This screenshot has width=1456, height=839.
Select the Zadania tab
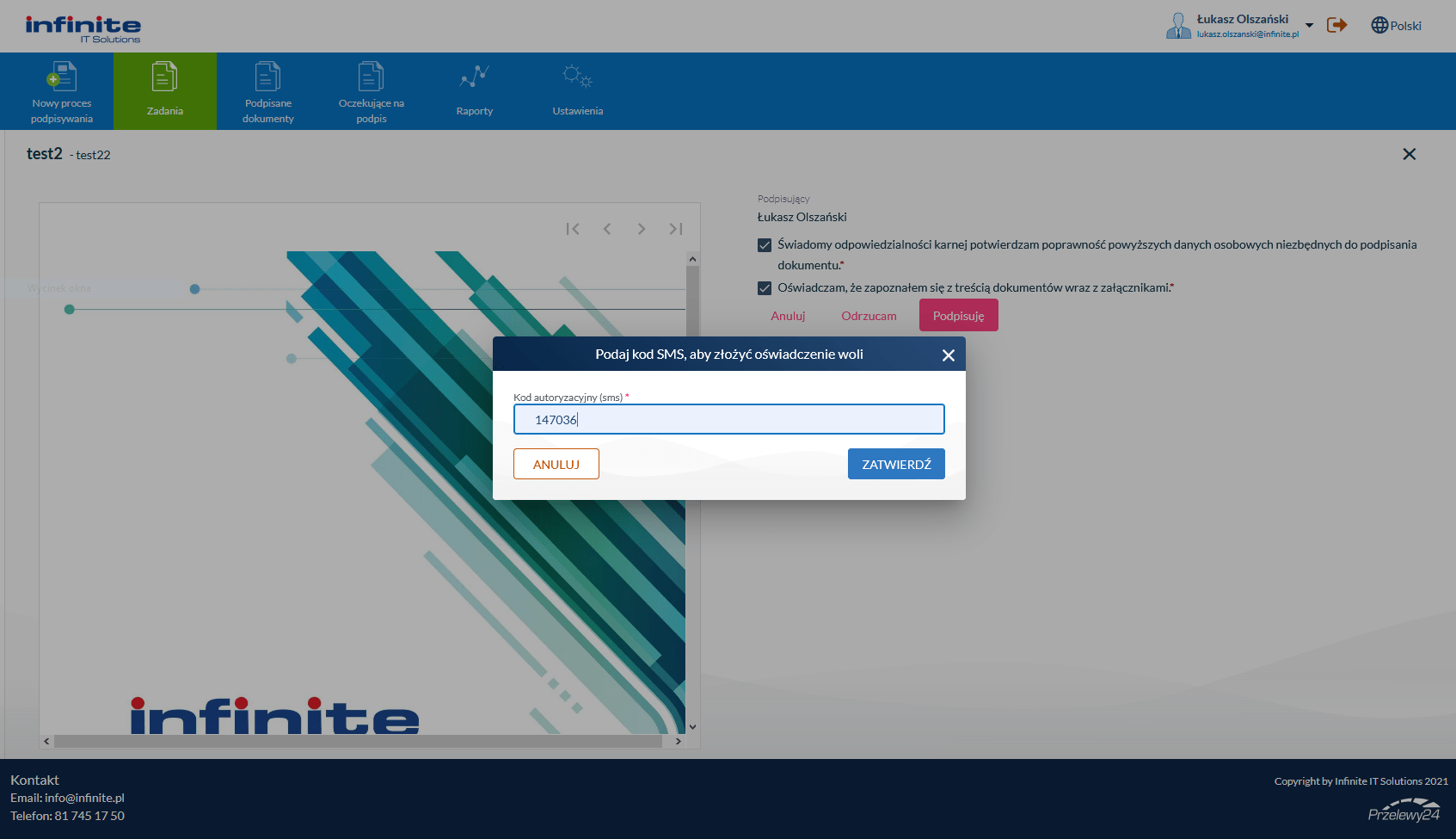pos(165,91)
